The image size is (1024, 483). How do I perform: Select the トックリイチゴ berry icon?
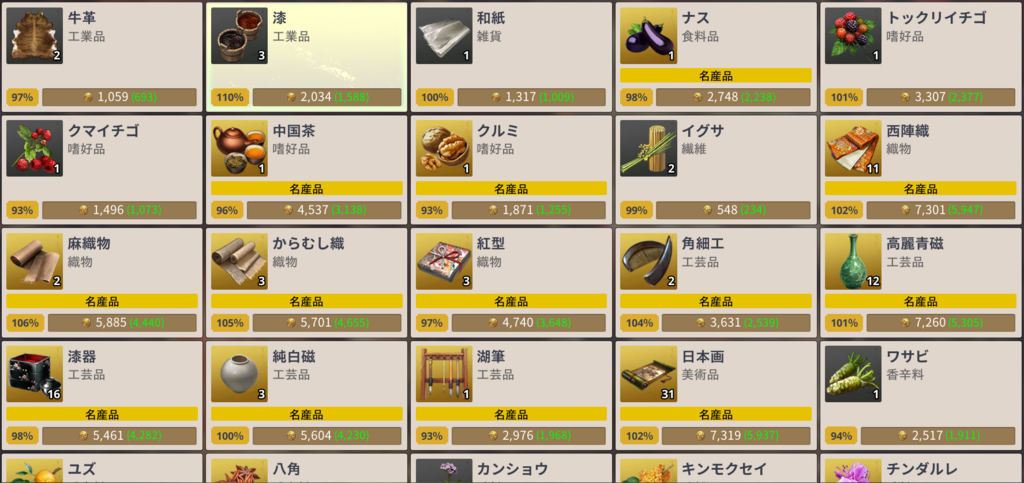click(853, 36)
